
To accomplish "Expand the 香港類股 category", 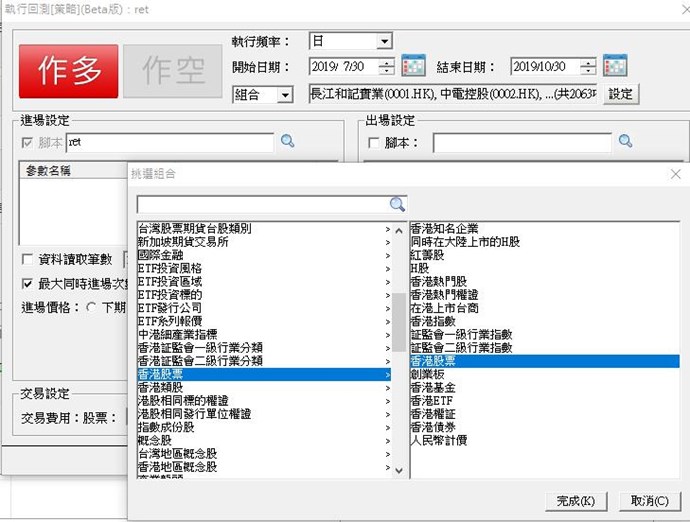I will [263, 387].
